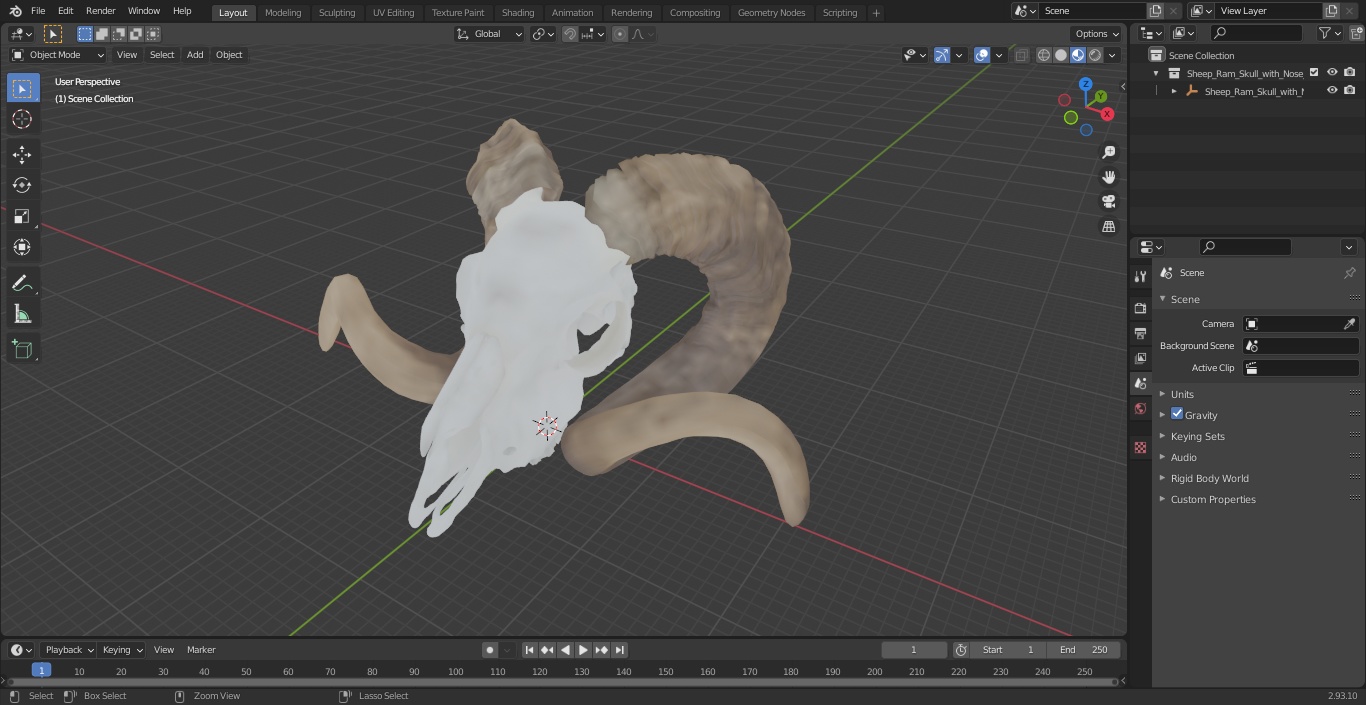The height and width of the screenshot is (705, 1366).
Task: Open the Keying popover in timeline
Action: click(x=122, y=650)
